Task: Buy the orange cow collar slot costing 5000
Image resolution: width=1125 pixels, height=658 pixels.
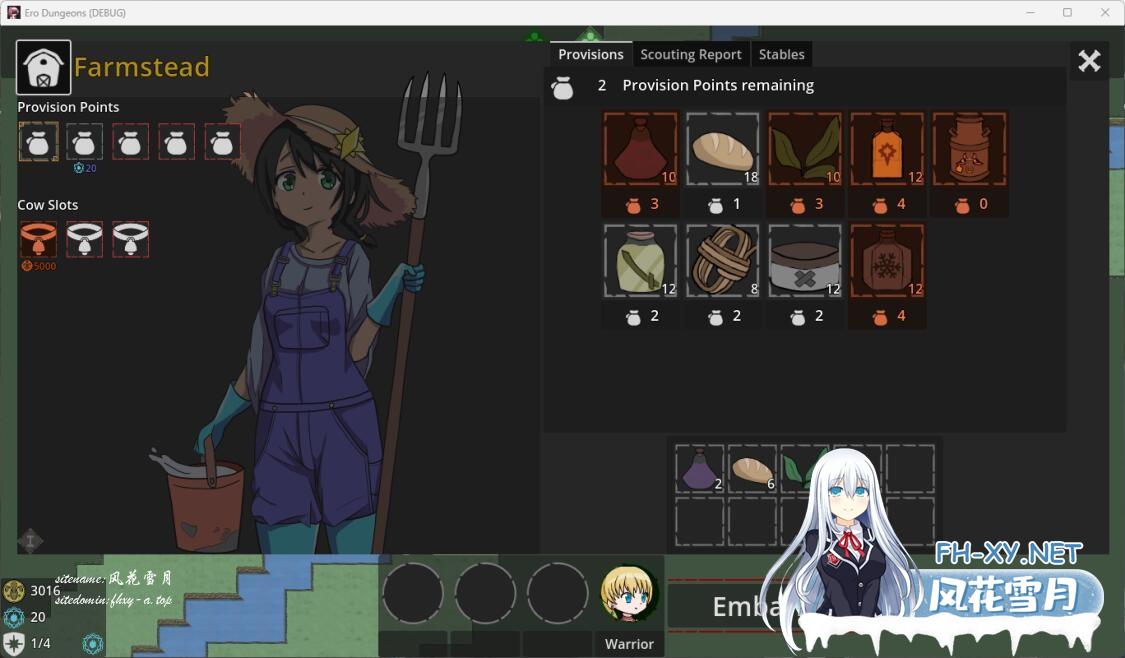Action: coord(38,239)
